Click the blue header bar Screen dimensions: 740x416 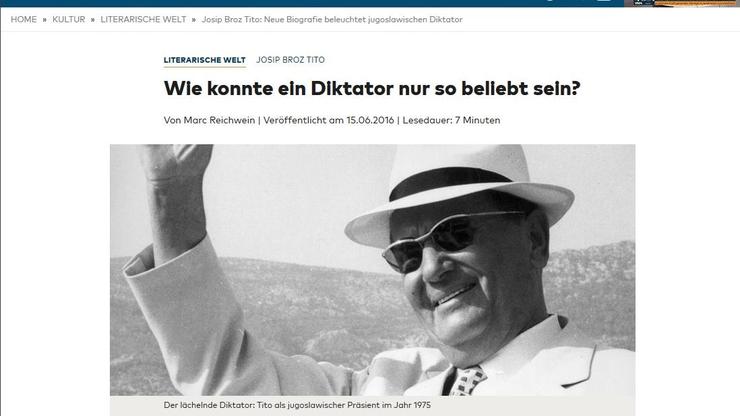pyautogui.click(x=311, y=3)
